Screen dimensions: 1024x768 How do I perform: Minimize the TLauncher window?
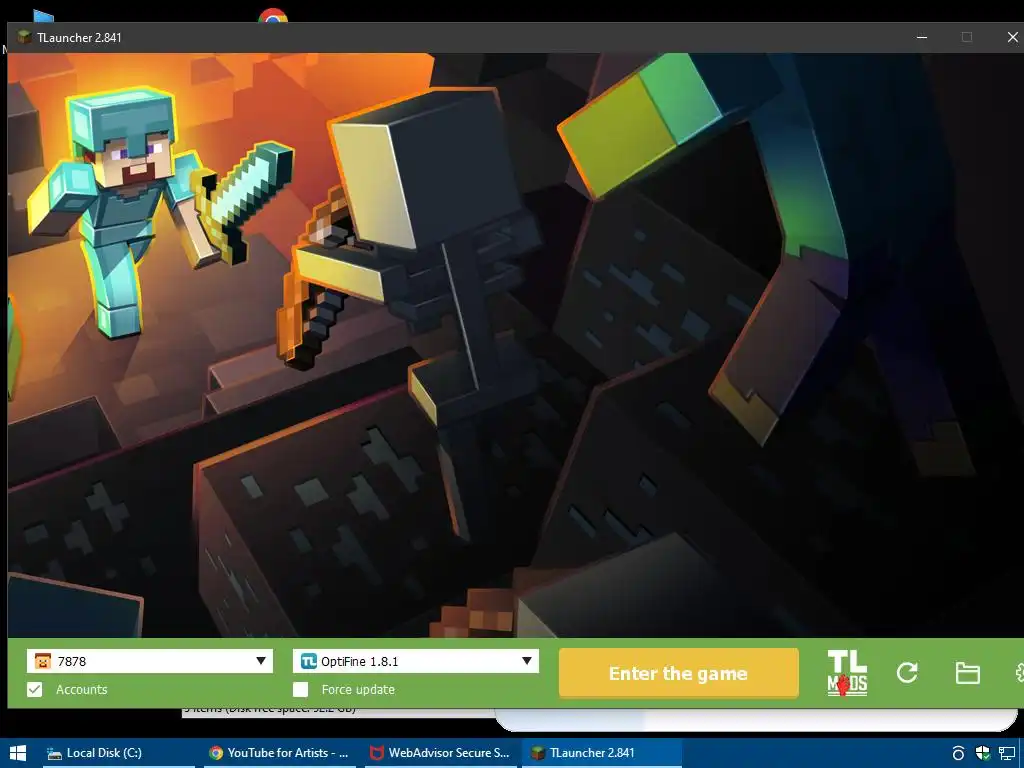922,37
